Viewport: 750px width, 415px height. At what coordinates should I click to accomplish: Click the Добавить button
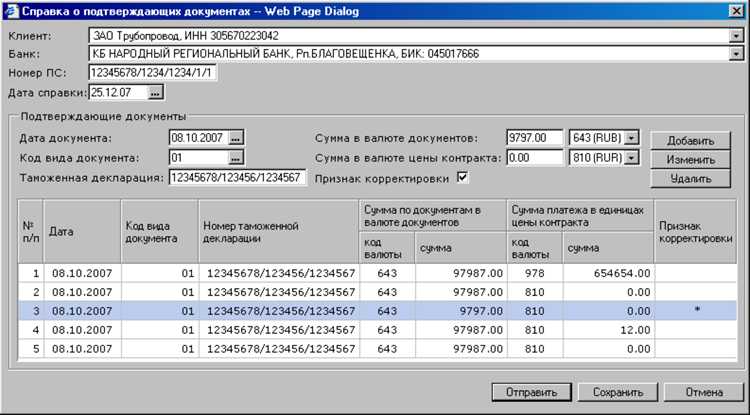(690, 141)
